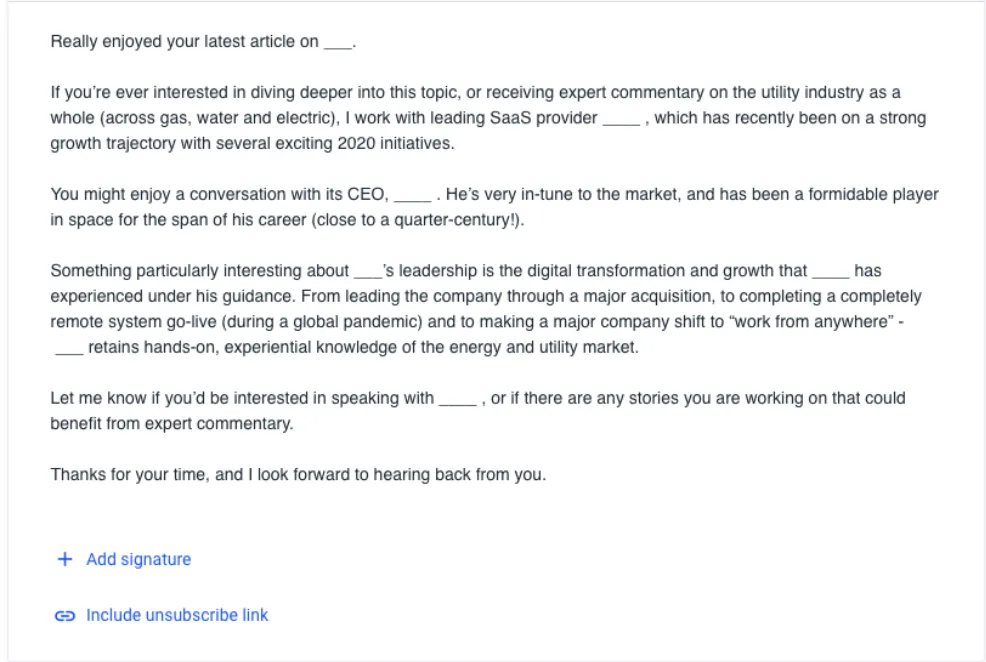
Task: Click the blank after "SaaS provider"
Action: coord(621,120)
